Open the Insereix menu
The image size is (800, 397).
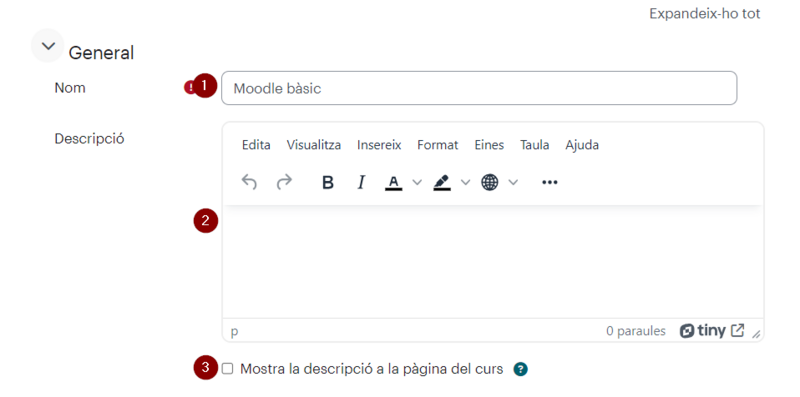click(379, 145)
